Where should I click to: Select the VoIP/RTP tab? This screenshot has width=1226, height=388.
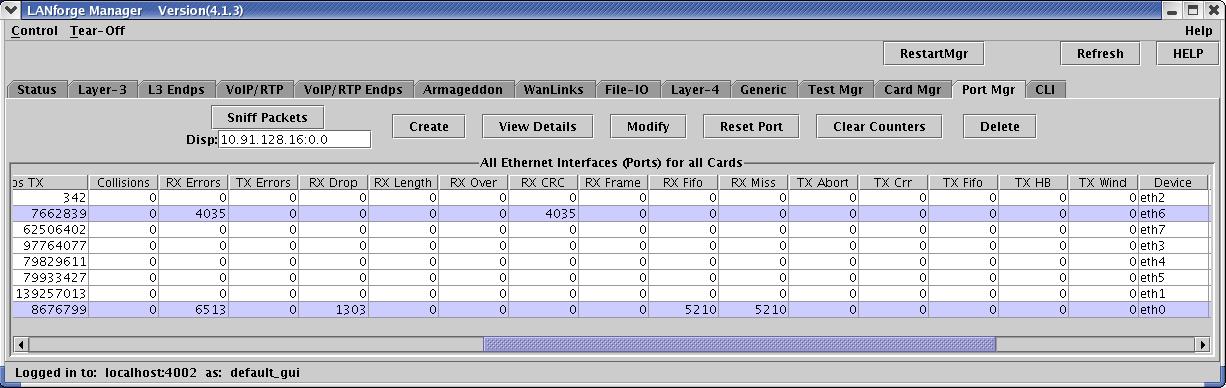click(254, 89)
